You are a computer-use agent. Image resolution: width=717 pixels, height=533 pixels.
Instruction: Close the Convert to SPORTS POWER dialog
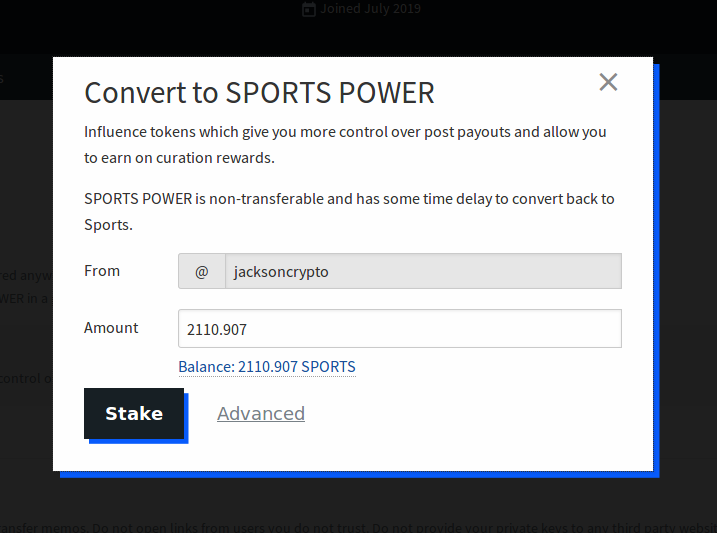[x=608, y=82]
